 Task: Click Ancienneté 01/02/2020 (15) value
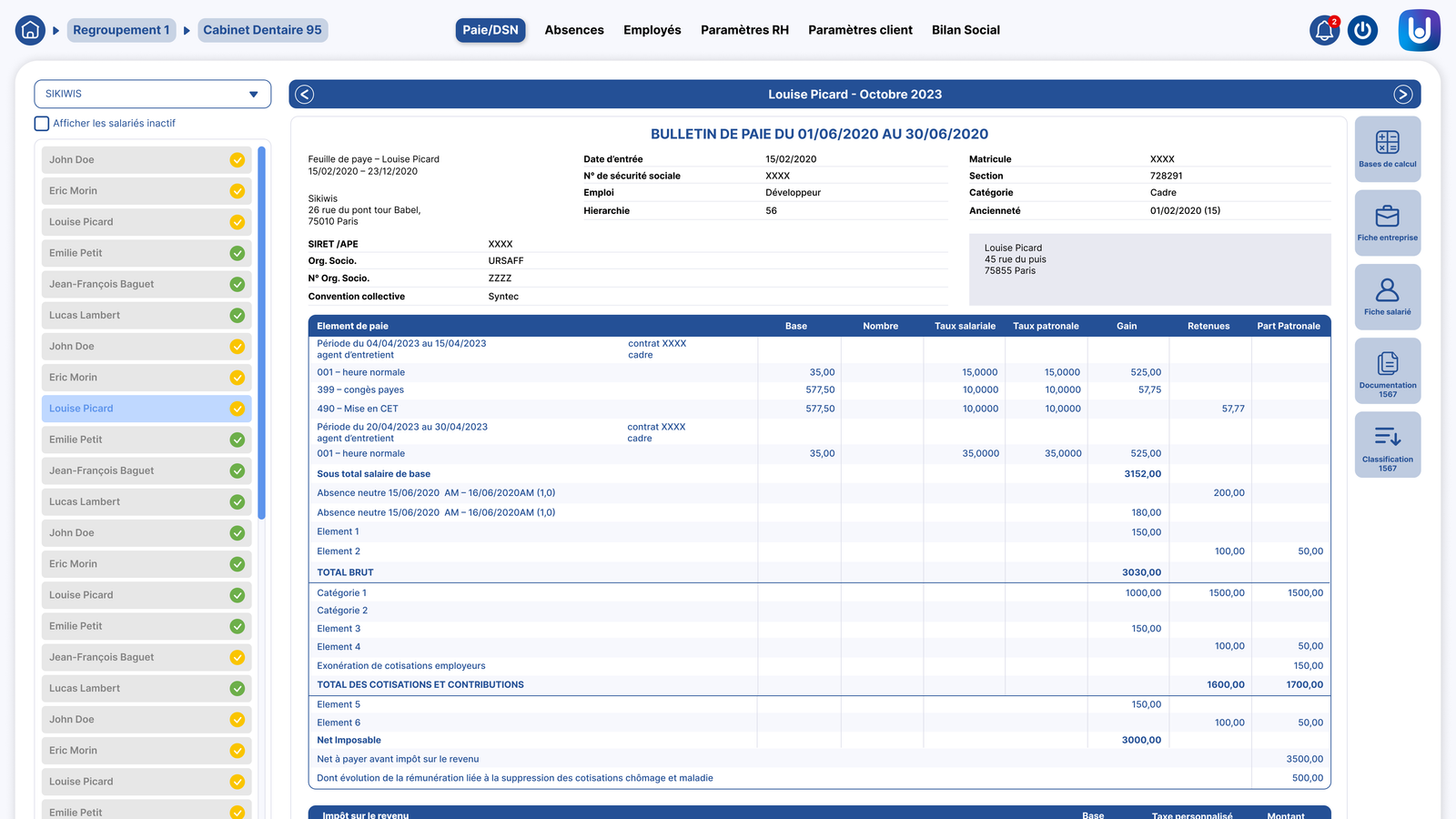click(1185, 211)
